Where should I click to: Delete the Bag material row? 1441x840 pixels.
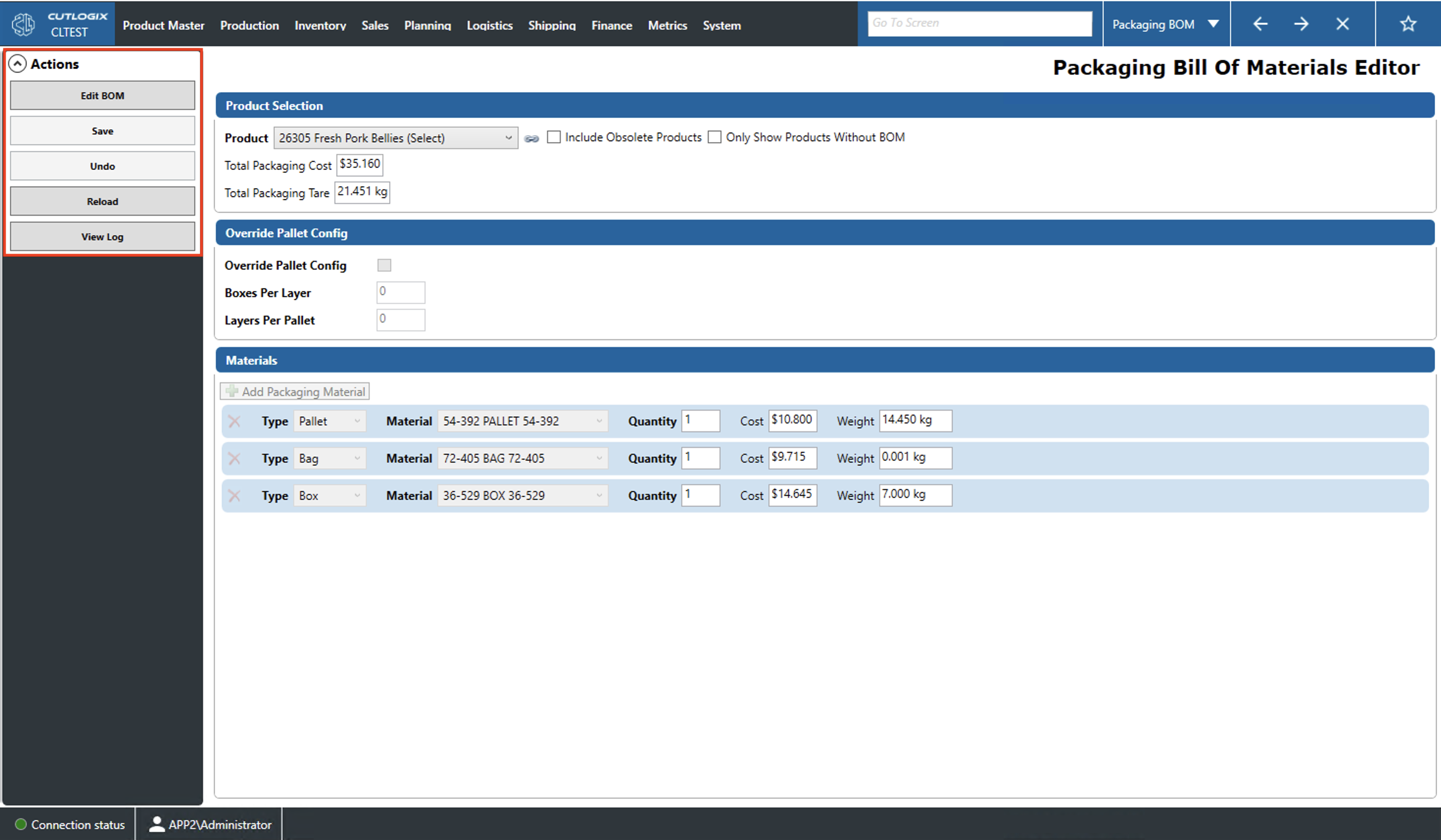pos(234,458)
